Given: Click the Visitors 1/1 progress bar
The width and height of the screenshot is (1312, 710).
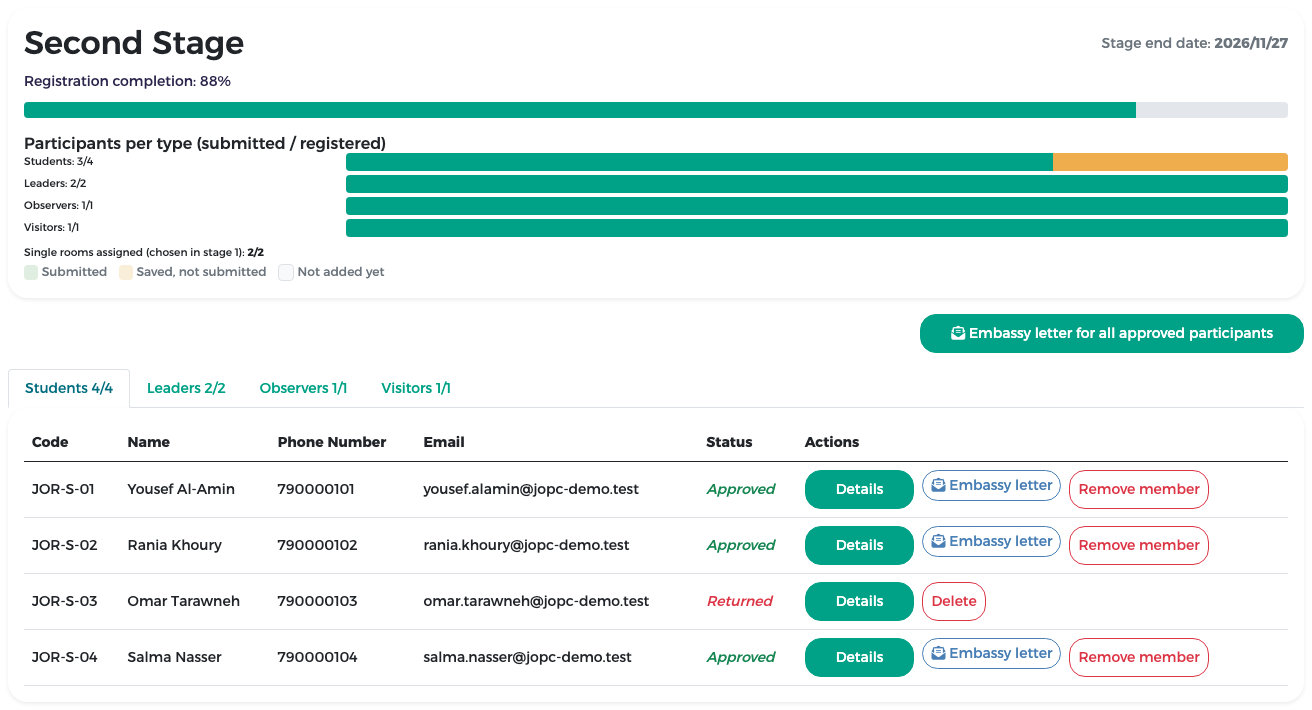Looking at the screenshot, I should click(817, 228).
